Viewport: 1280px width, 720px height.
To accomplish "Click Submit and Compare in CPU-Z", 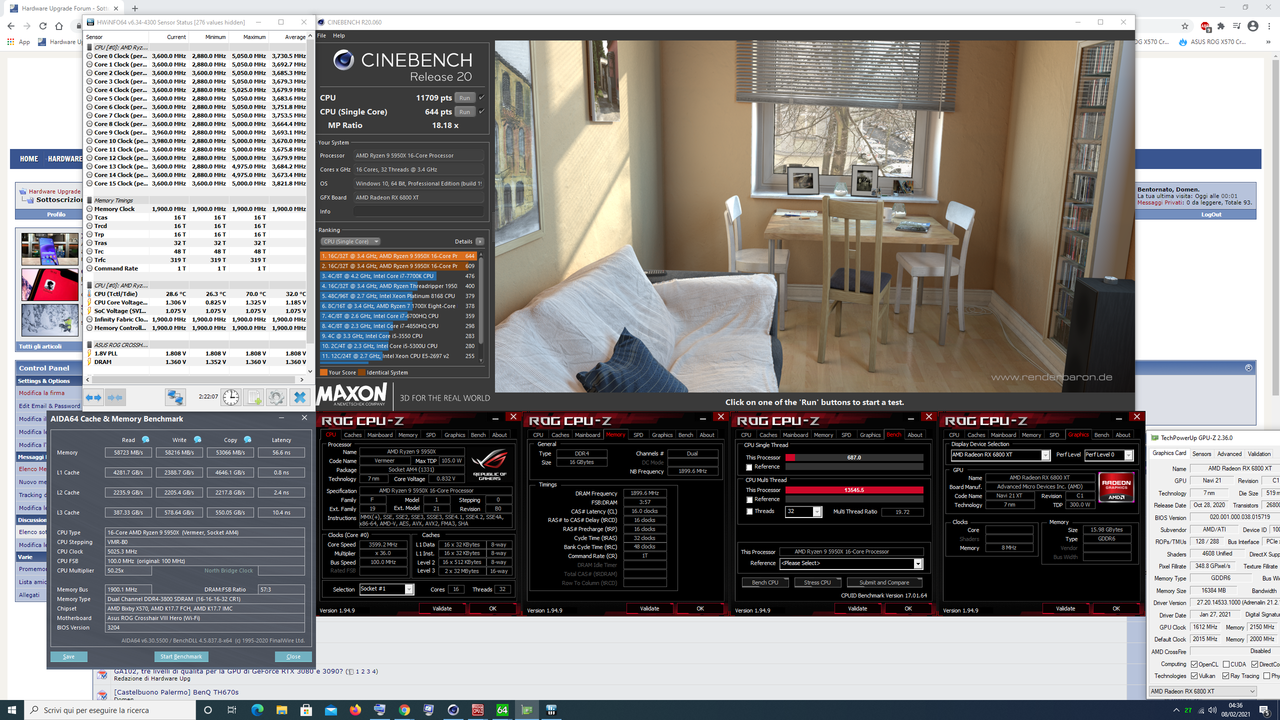I will [x=884, y=582].
